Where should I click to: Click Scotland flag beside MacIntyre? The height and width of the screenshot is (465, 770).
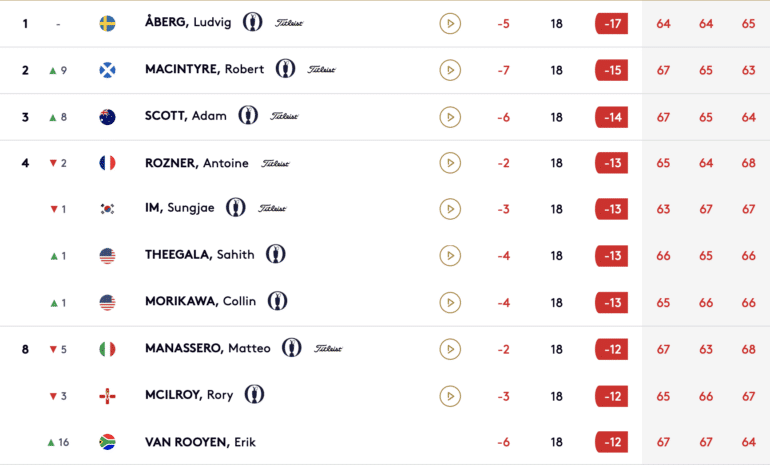[107, 70]
